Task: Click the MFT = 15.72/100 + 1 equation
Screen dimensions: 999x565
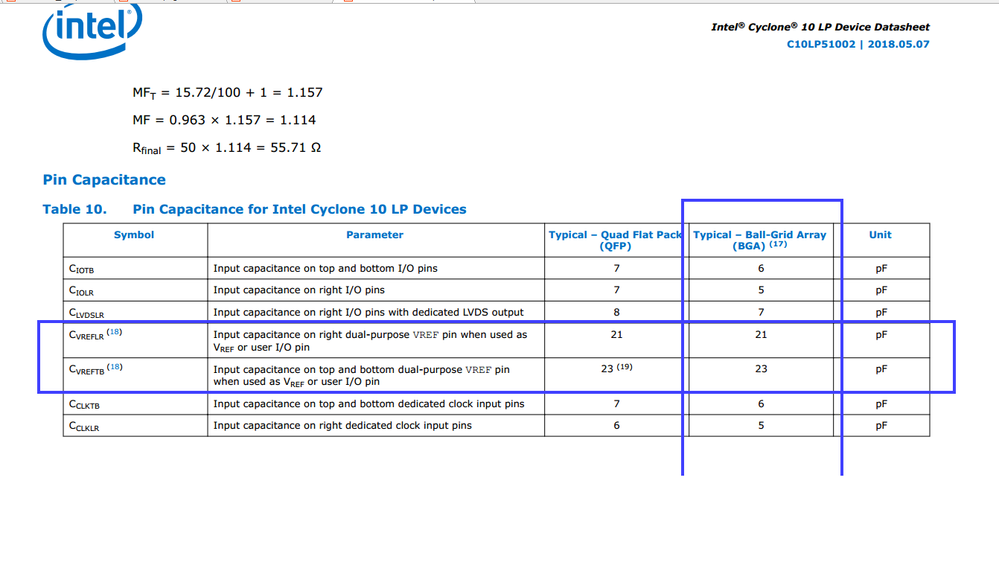Action: [x=227, y=93]
